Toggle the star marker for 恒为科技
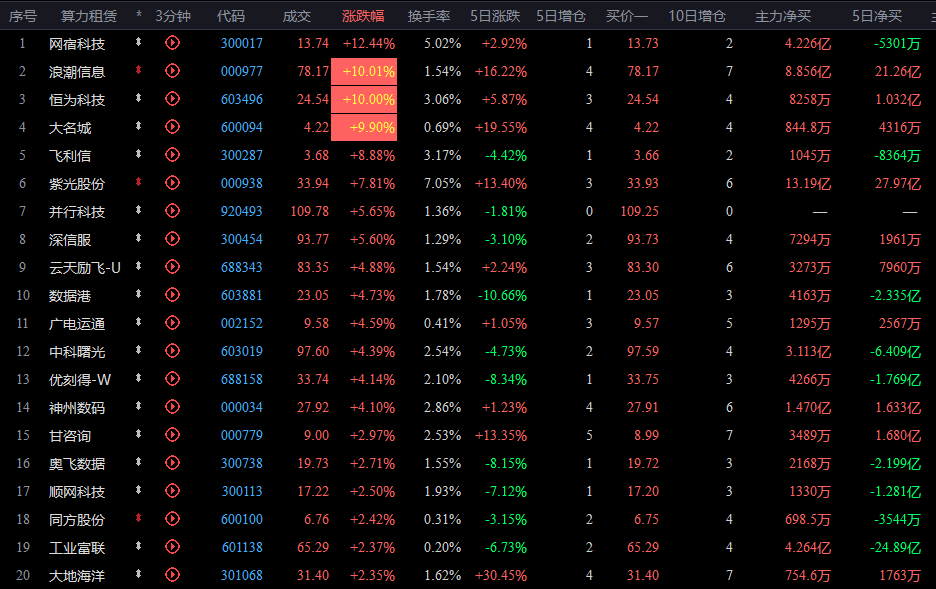Viewport: 936px width, 589px height. (138, 98)
